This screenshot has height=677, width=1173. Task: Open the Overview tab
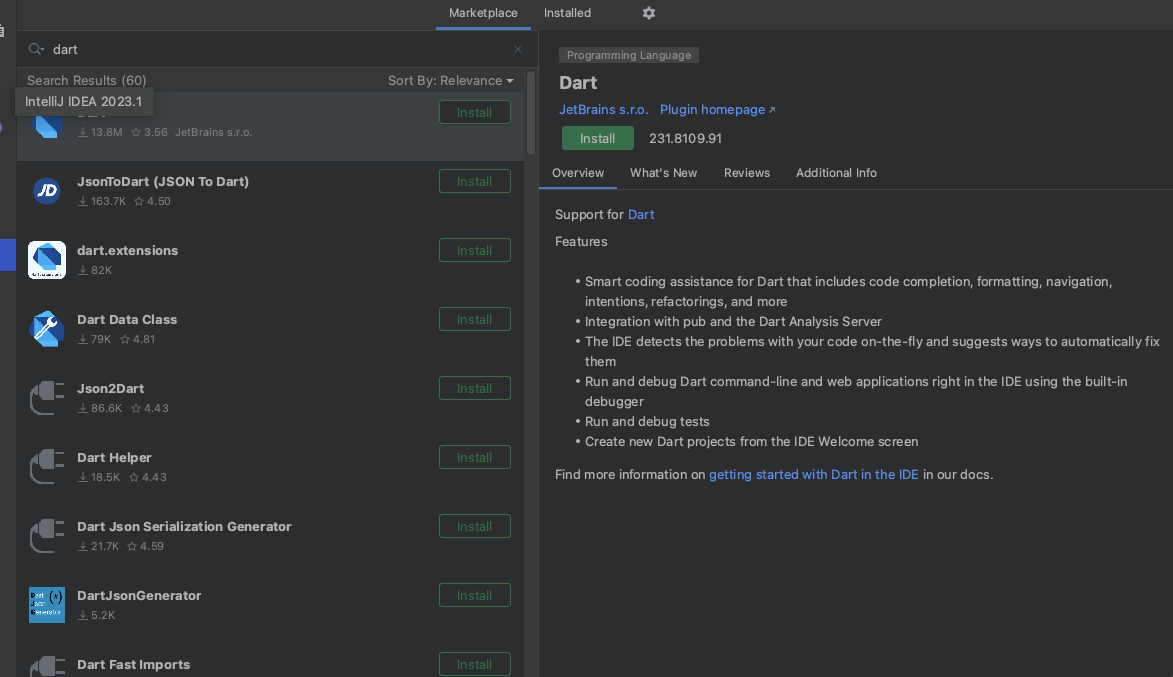pos(578,173)
